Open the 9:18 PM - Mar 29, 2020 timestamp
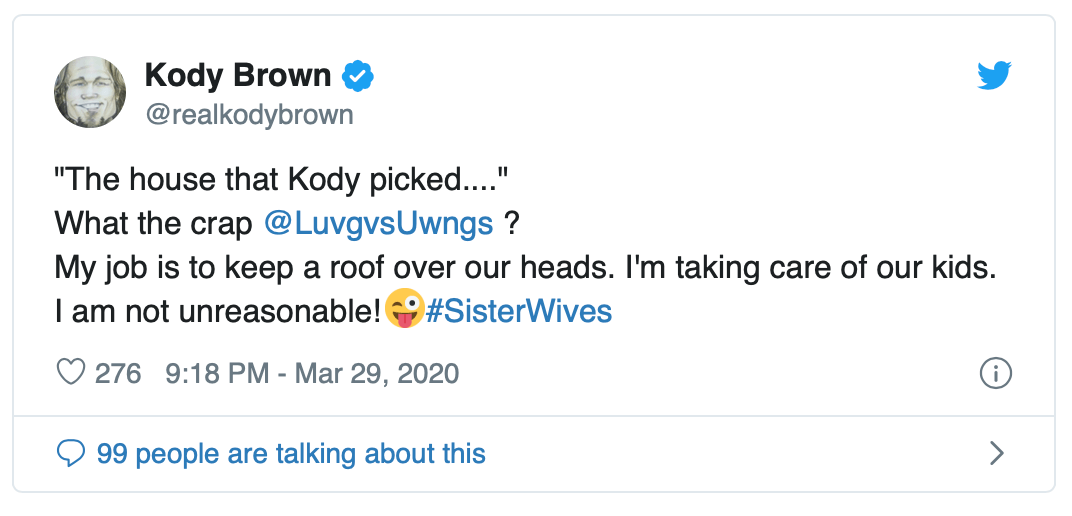1072x516 pixels. click(x=313, y=374)
